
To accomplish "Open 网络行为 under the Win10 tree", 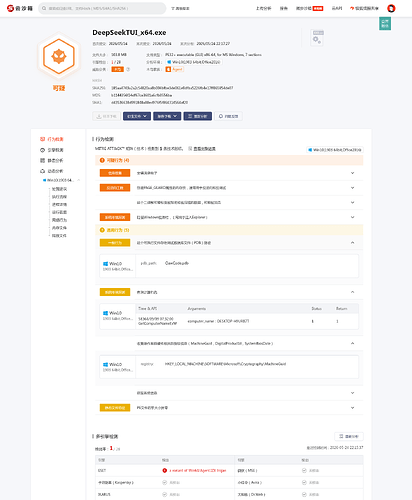I will click(x=59, y=220).
